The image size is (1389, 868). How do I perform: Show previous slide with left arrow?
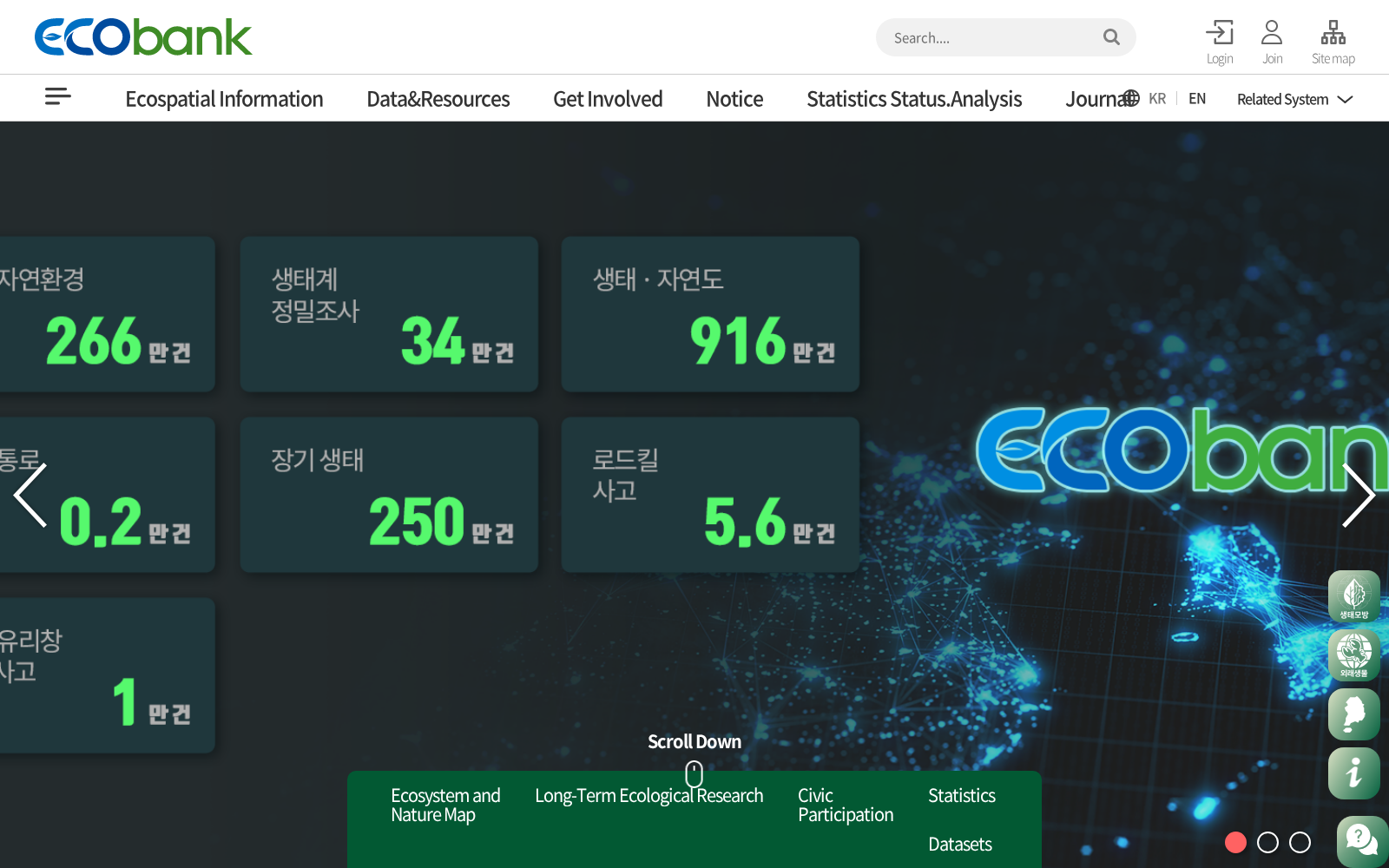30,495
